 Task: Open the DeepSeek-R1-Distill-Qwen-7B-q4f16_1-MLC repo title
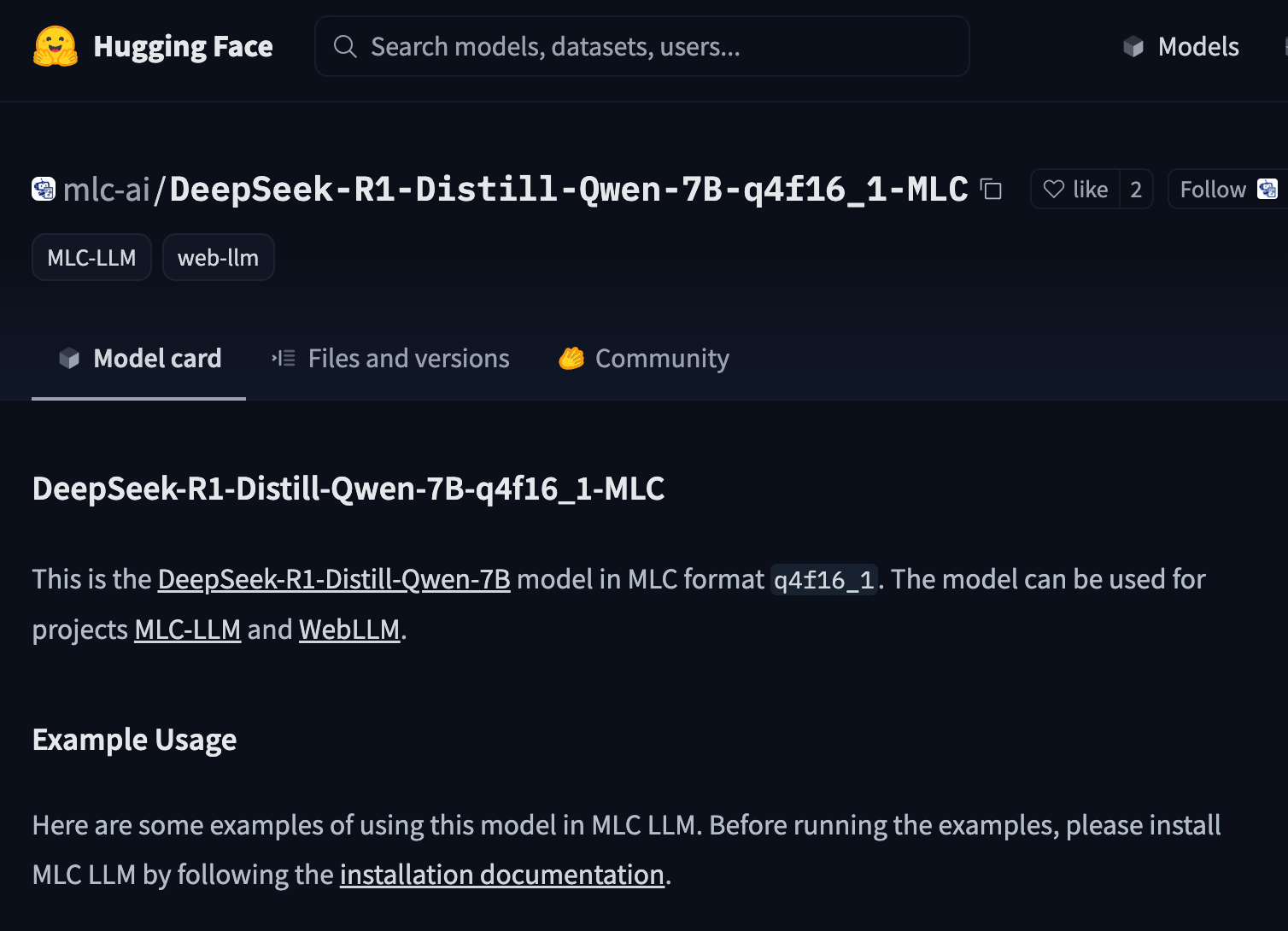(x=569, y=189)
